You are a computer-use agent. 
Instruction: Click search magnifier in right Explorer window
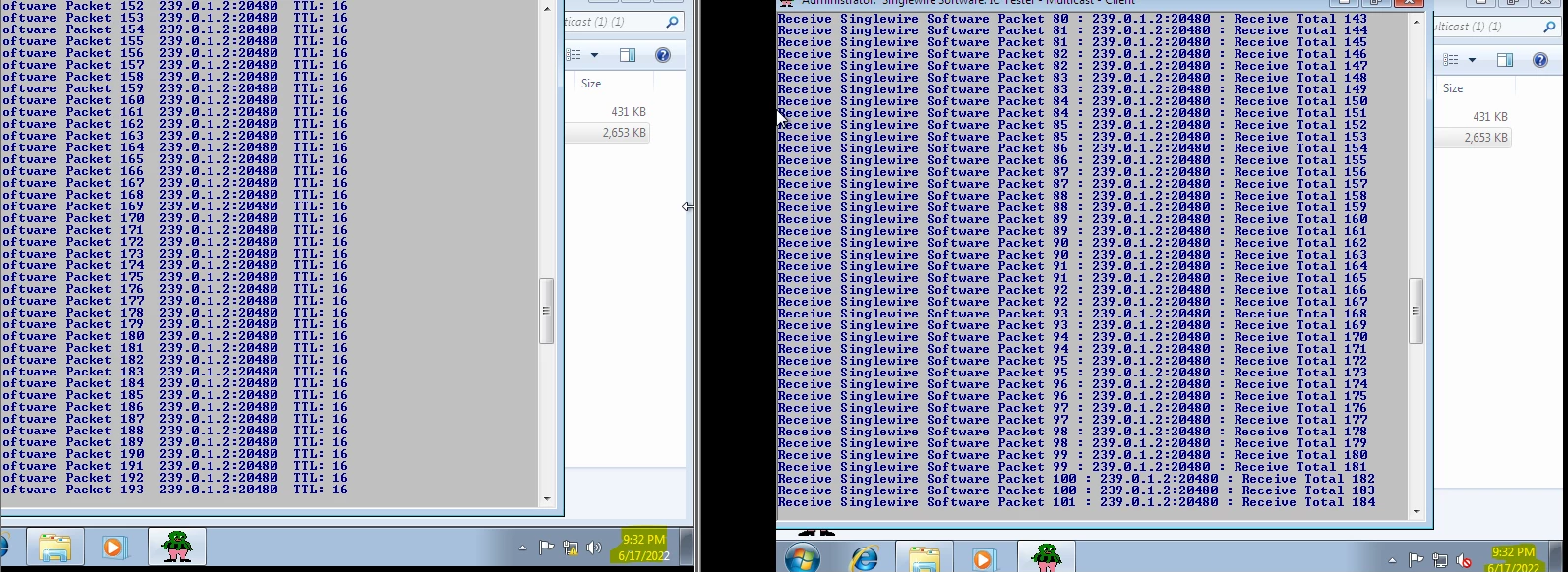click(x=1549, y=27)
